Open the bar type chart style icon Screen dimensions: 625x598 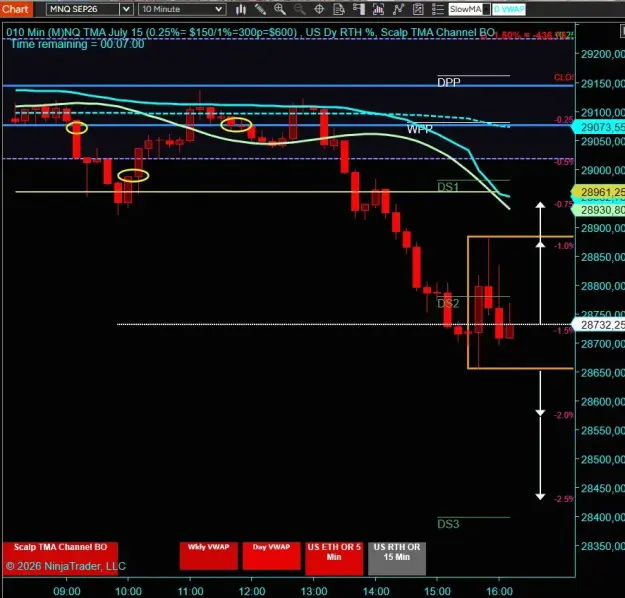pos(240,9)
